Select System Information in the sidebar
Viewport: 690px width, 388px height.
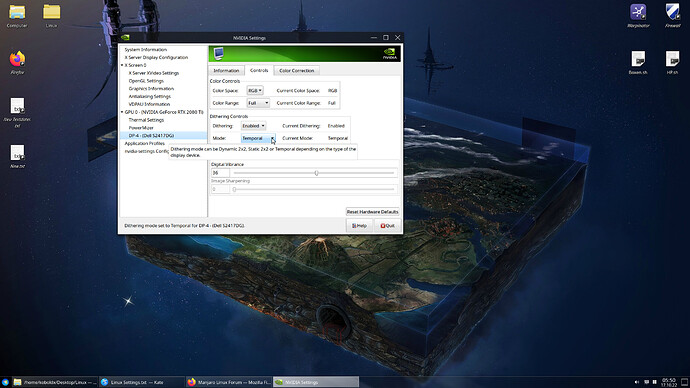click(x=146, y=50)
